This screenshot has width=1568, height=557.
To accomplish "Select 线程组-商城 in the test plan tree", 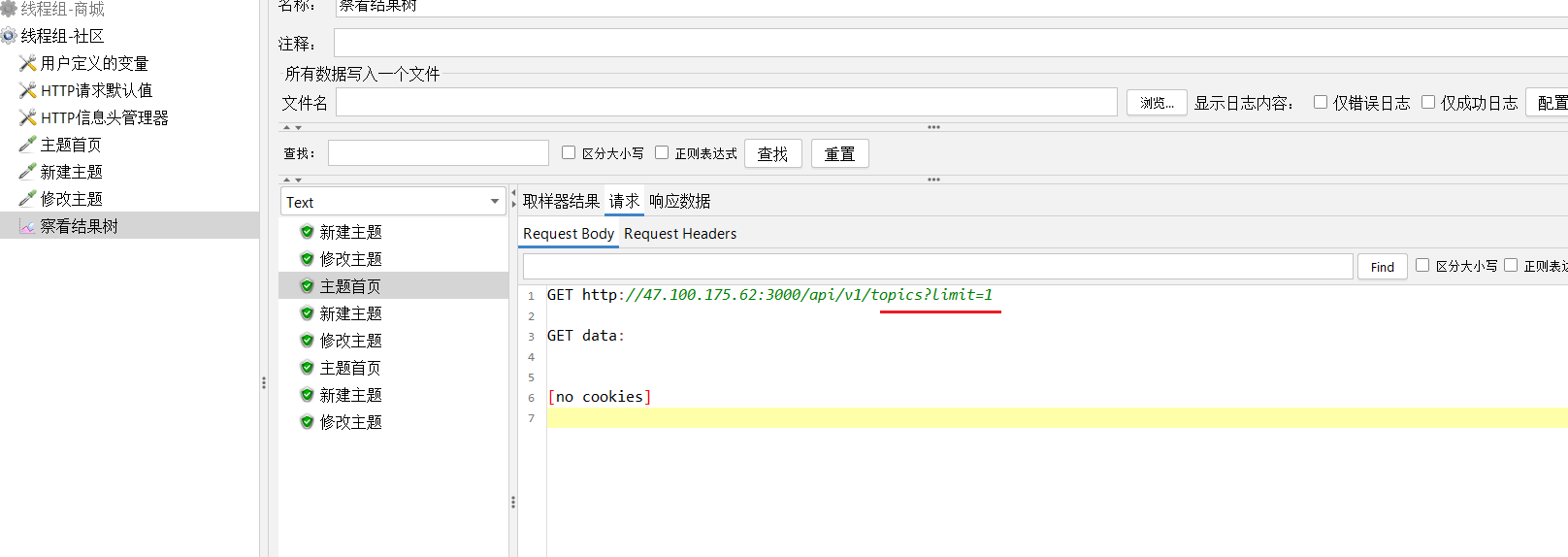I will tap(62, 9).
